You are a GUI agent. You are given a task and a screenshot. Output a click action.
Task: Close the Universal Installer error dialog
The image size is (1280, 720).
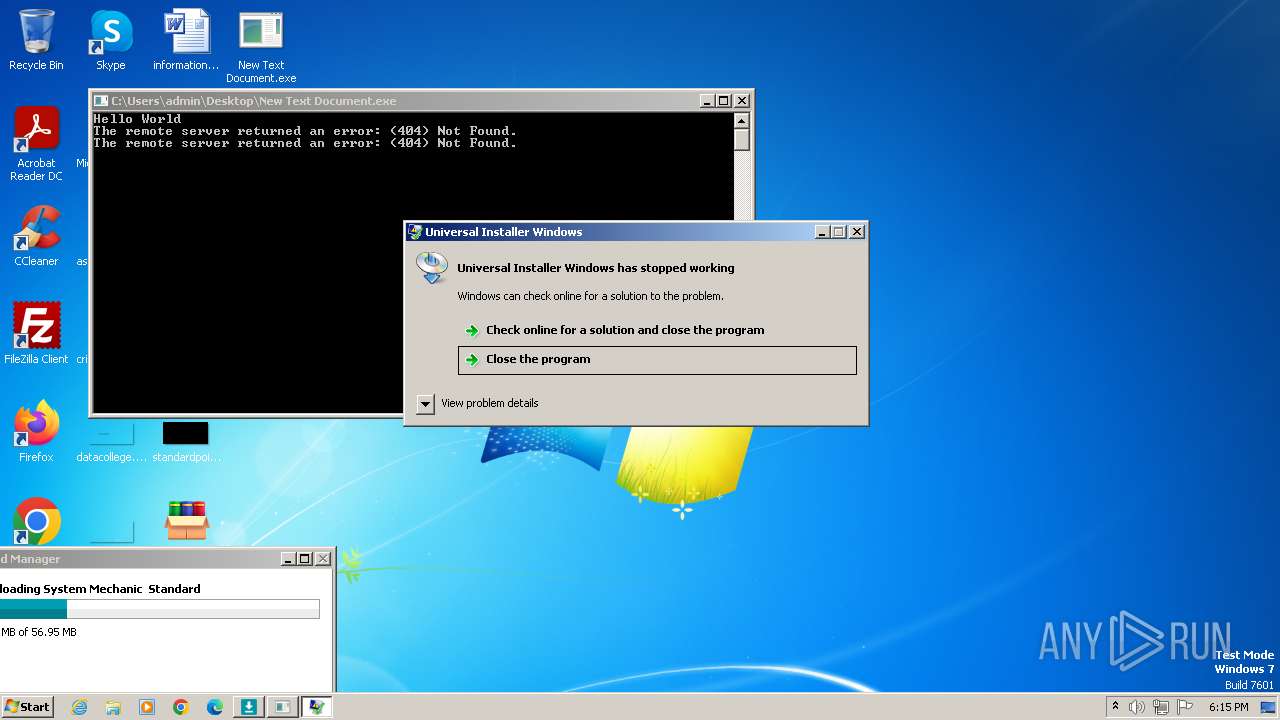[857, 232]
